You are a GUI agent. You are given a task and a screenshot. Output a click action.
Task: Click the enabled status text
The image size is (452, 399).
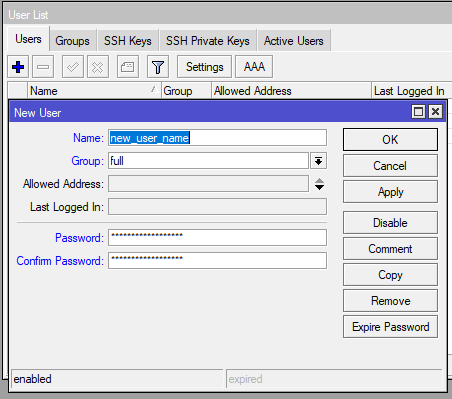(x=32, y=379)
